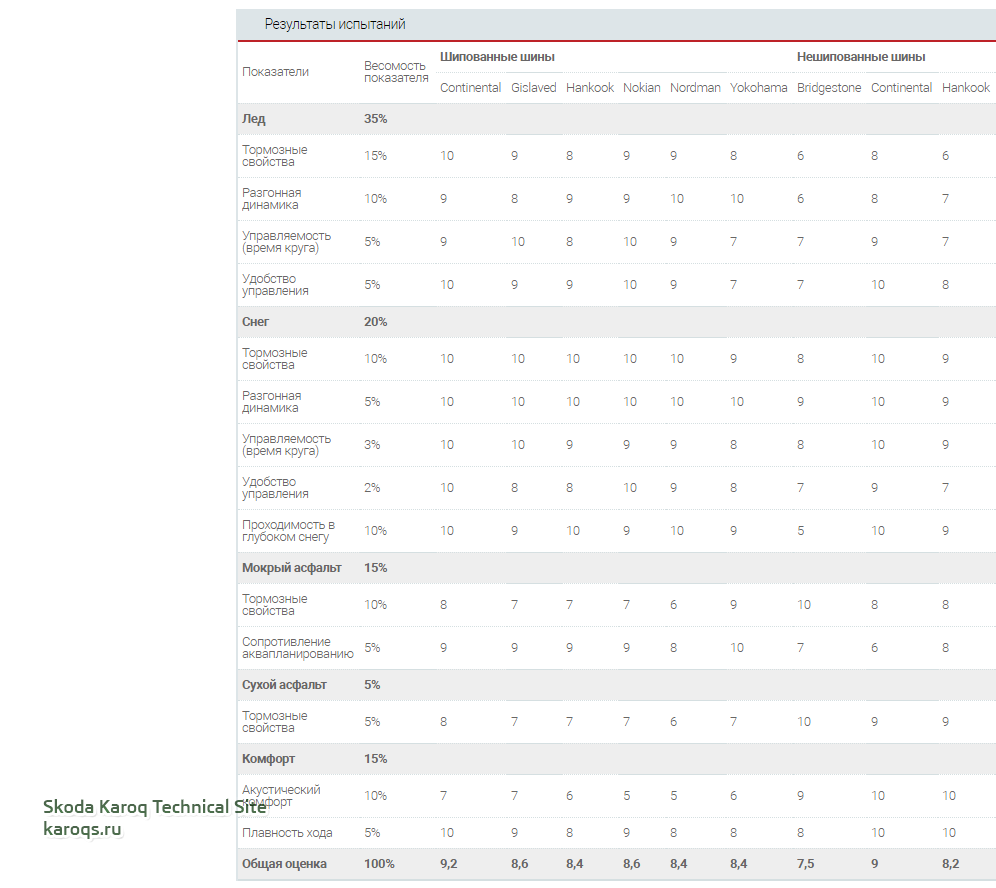Click the 'Нешипованные шины' group header

[x=861, y=57]
